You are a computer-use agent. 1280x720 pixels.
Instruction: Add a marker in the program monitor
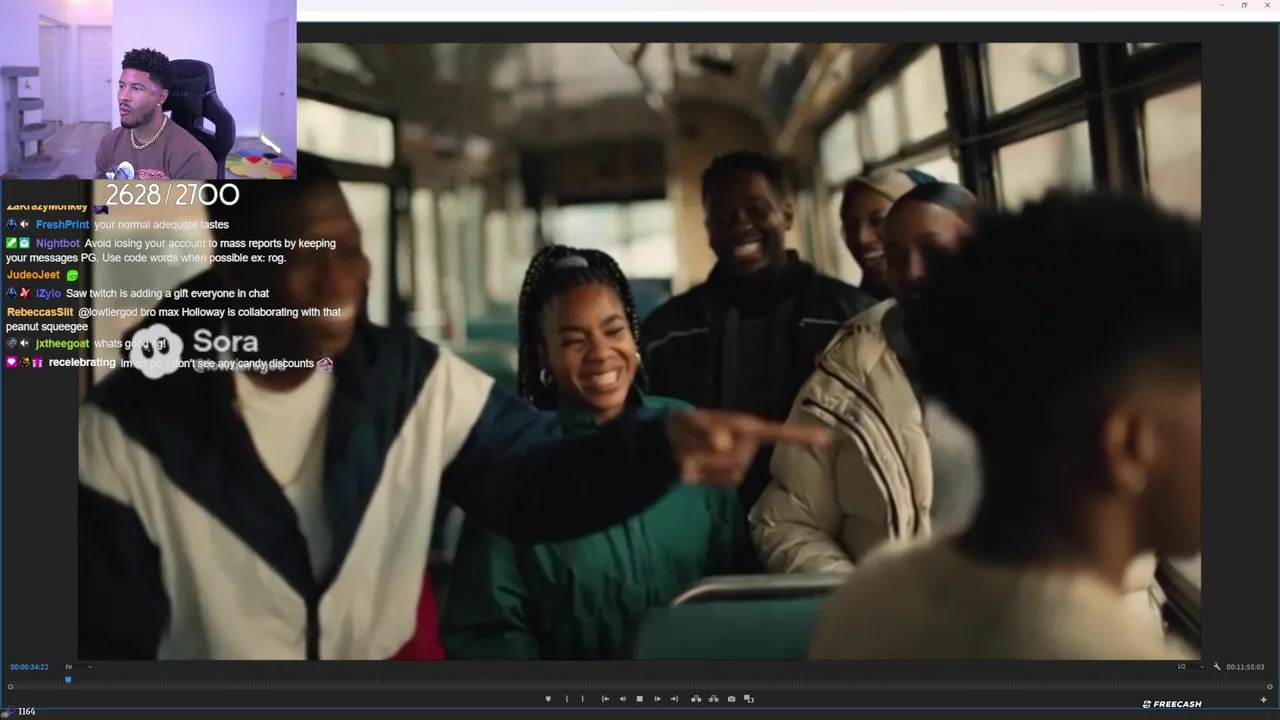click(548, 699)
